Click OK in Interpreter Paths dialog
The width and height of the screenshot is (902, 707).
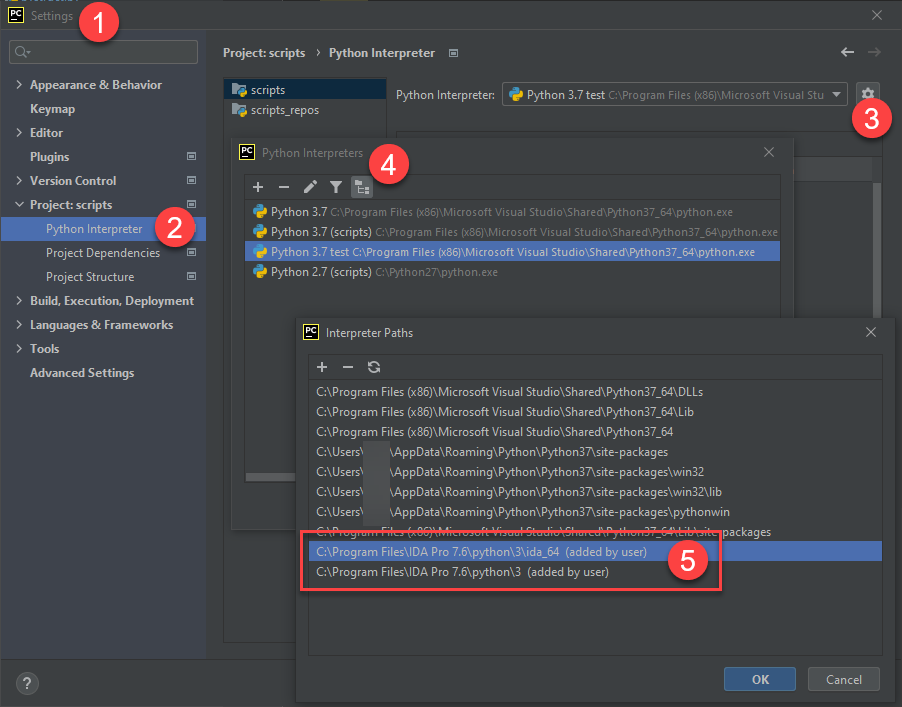[x=760, y=679]
